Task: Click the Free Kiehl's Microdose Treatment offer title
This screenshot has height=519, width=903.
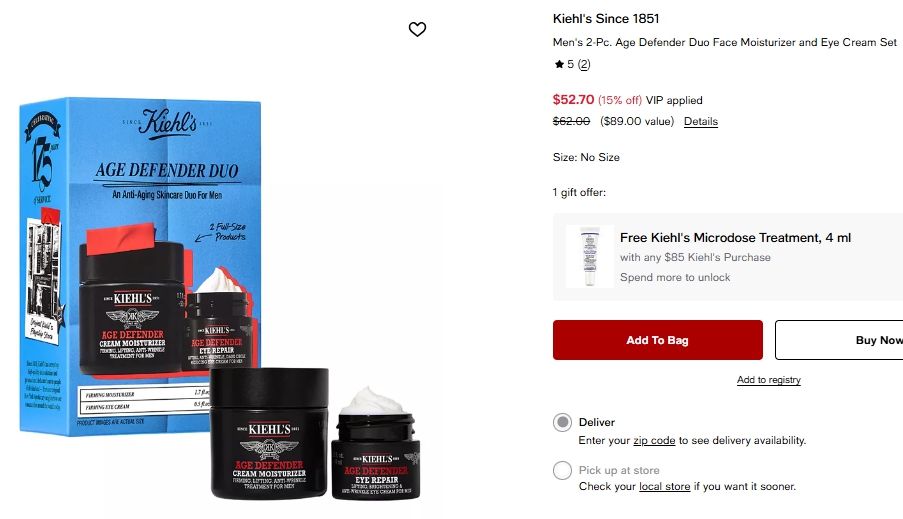Action: pyautogui.click(x=735, y=237)
